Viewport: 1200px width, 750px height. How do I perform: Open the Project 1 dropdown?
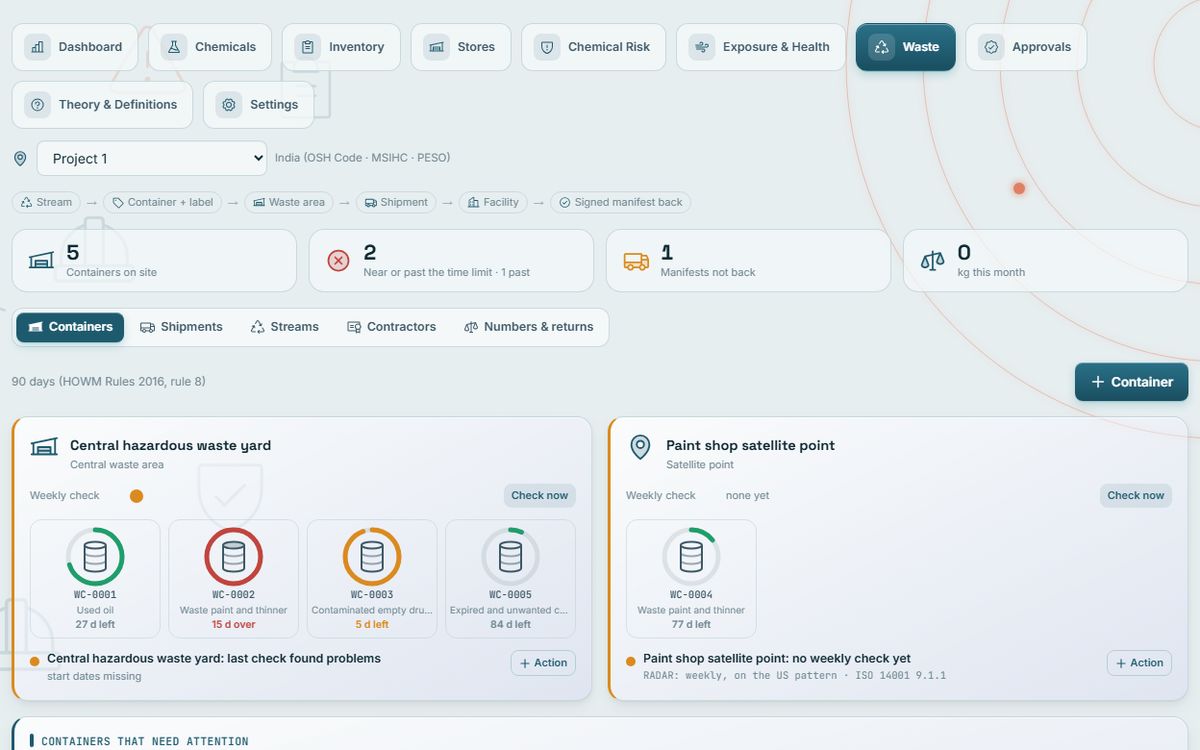click(x=152, y=158)
